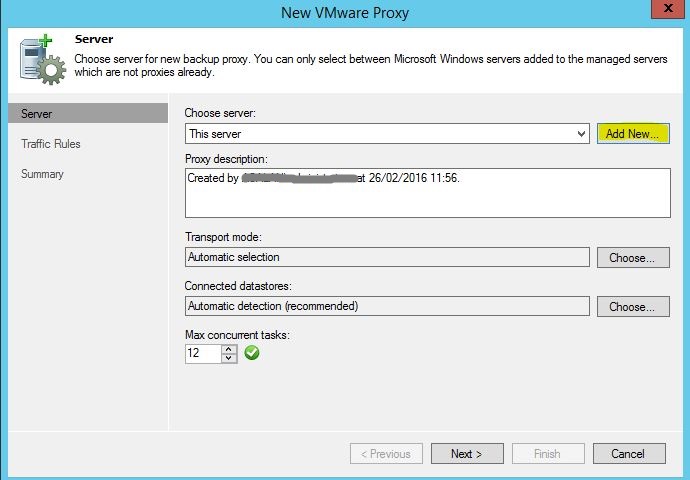Click the Transport mode Automatic selection field

387,257
